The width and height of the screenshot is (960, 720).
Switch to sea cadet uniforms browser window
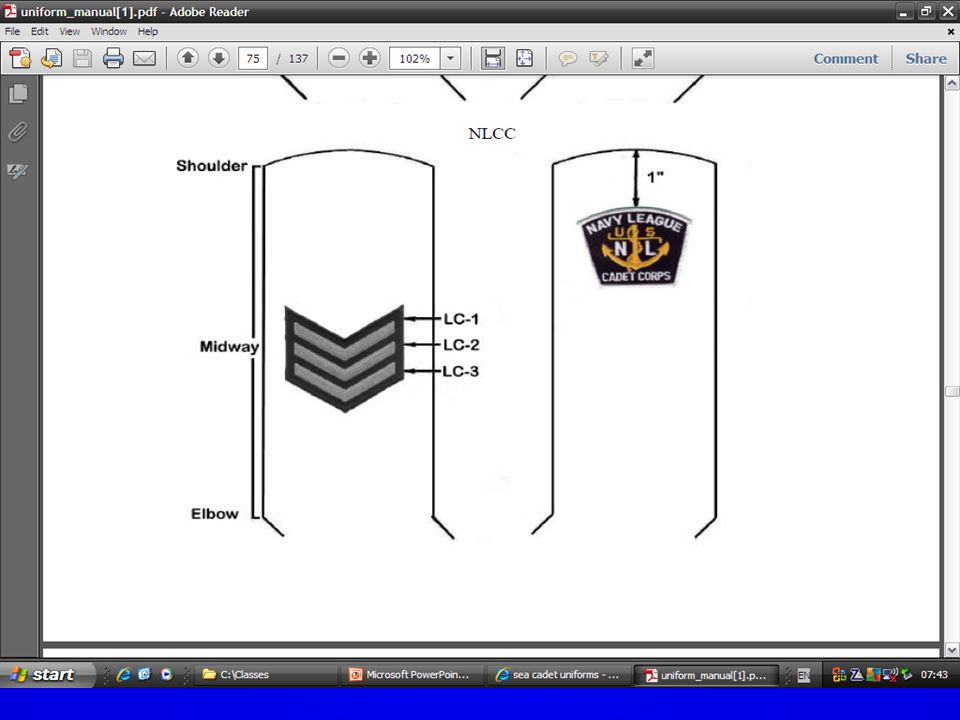558,675
